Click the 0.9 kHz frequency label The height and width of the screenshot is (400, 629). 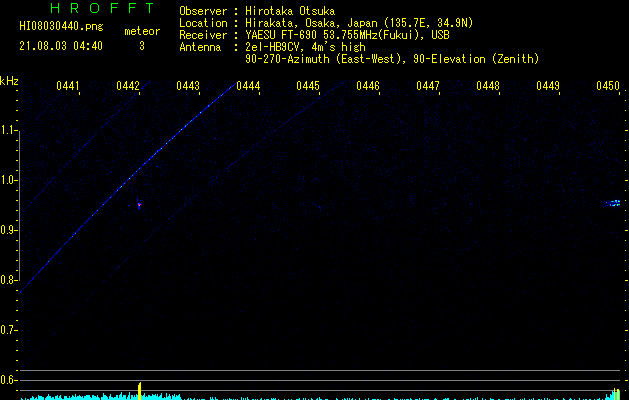coord(8,230)
